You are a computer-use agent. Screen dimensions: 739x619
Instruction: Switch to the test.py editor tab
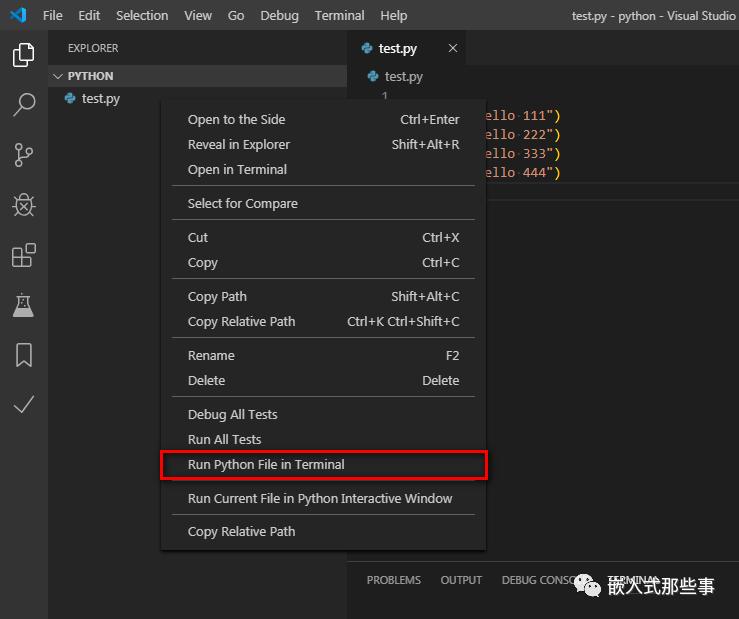click(406, 48)
